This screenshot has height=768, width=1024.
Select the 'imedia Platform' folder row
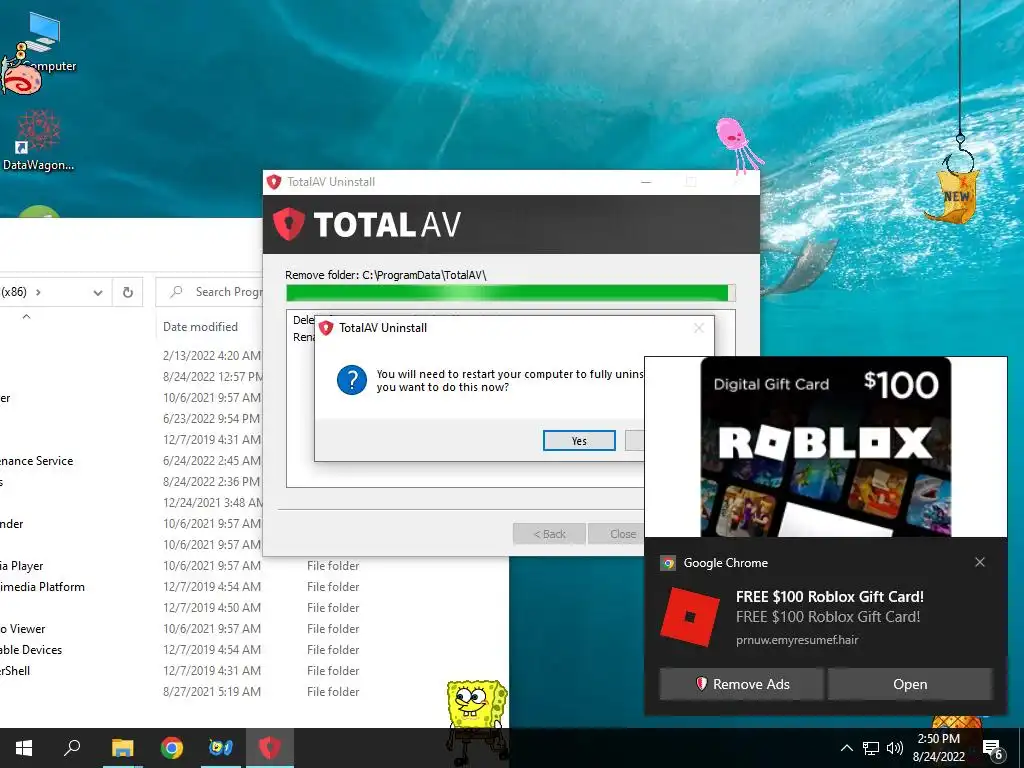click(x=255, y=586)
